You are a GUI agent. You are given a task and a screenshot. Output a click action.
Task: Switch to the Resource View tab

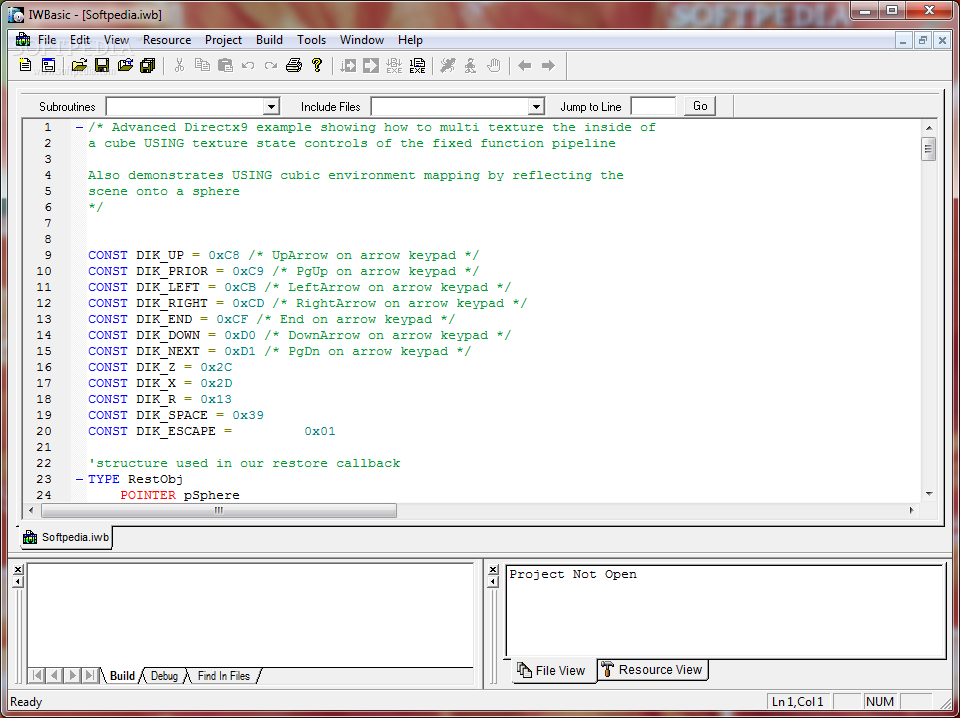pos(653,670)
